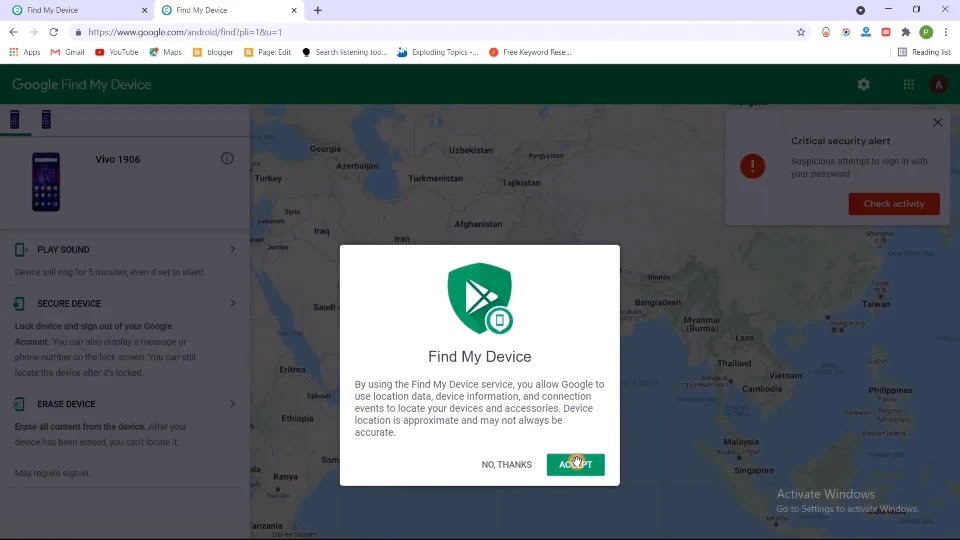Go back to the previous page
Viewport: 960px width, 540px height.
(13, 32)
